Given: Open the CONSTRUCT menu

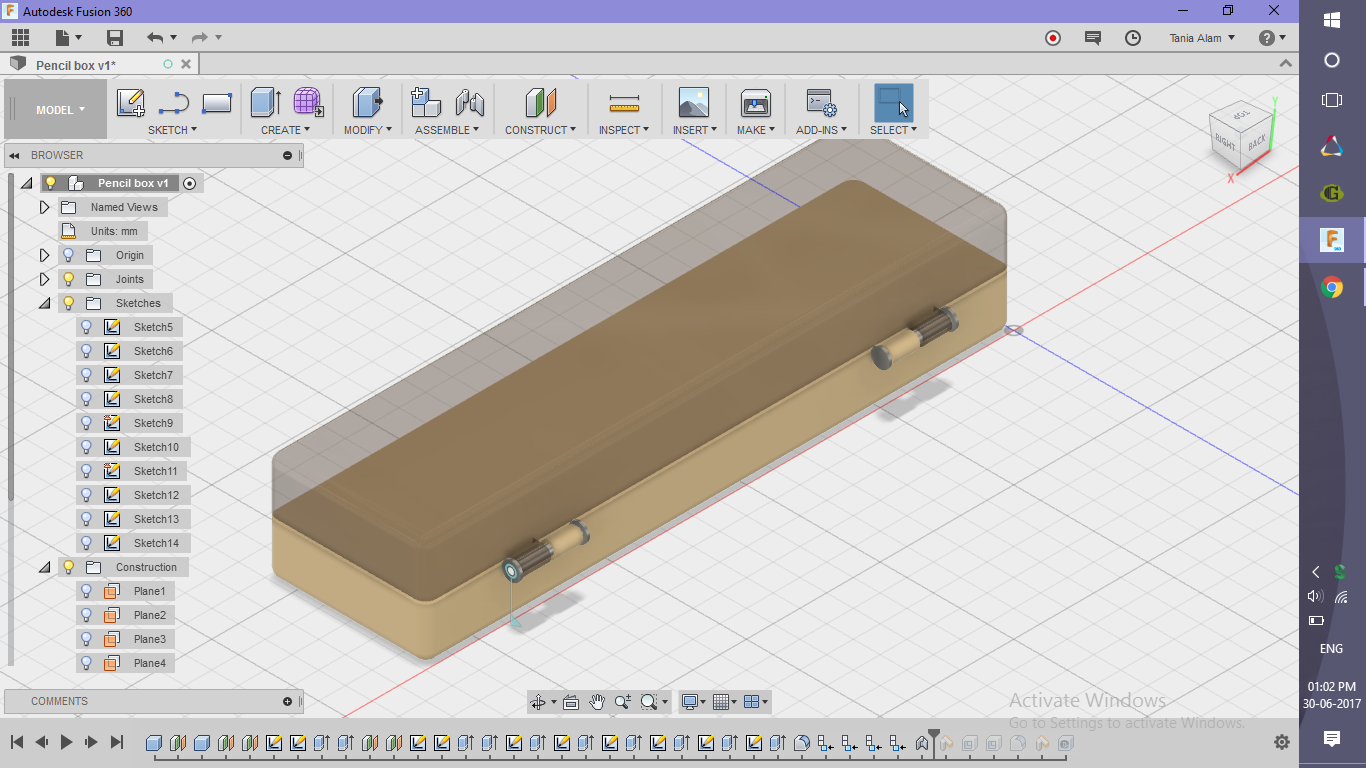Looking at the screenshot, I should (x=540, y=130).
